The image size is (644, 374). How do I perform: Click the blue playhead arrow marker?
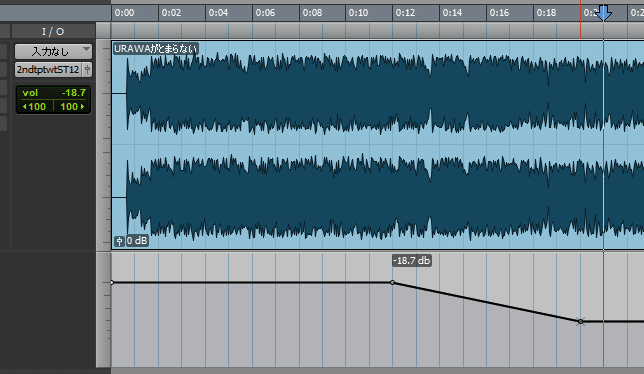603,13
